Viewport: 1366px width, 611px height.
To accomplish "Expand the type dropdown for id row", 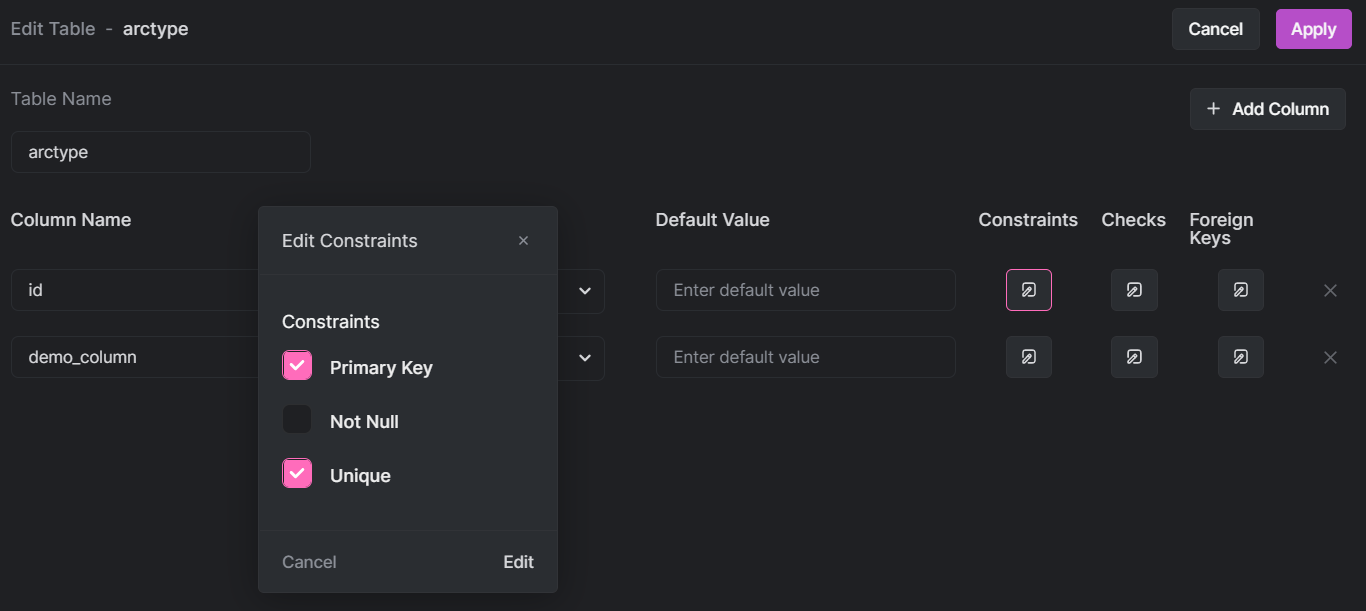I will pos(585,291).
